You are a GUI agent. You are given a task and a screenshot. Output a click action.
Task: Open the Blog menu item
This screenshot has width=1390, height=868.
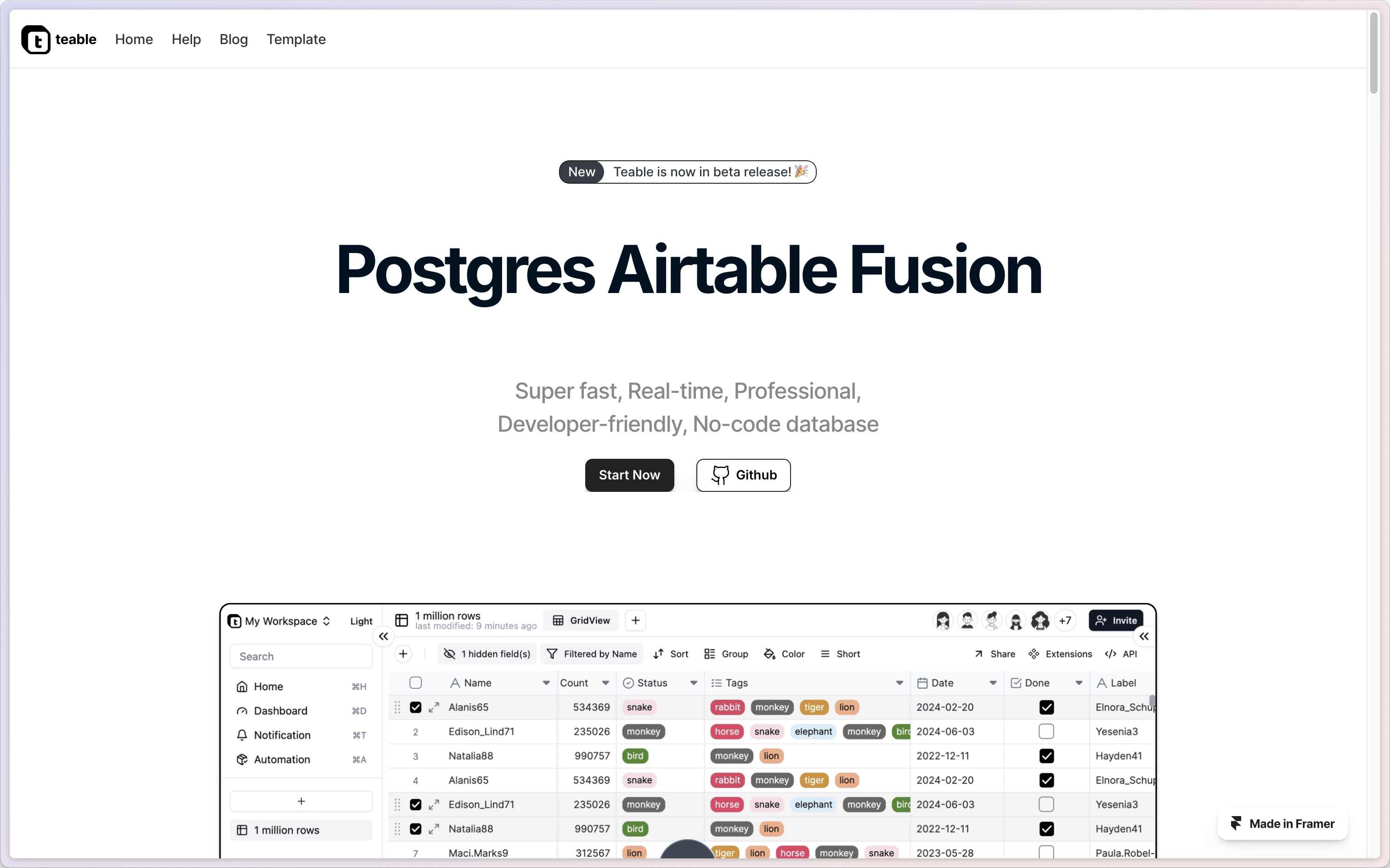(x=234, y=39)
